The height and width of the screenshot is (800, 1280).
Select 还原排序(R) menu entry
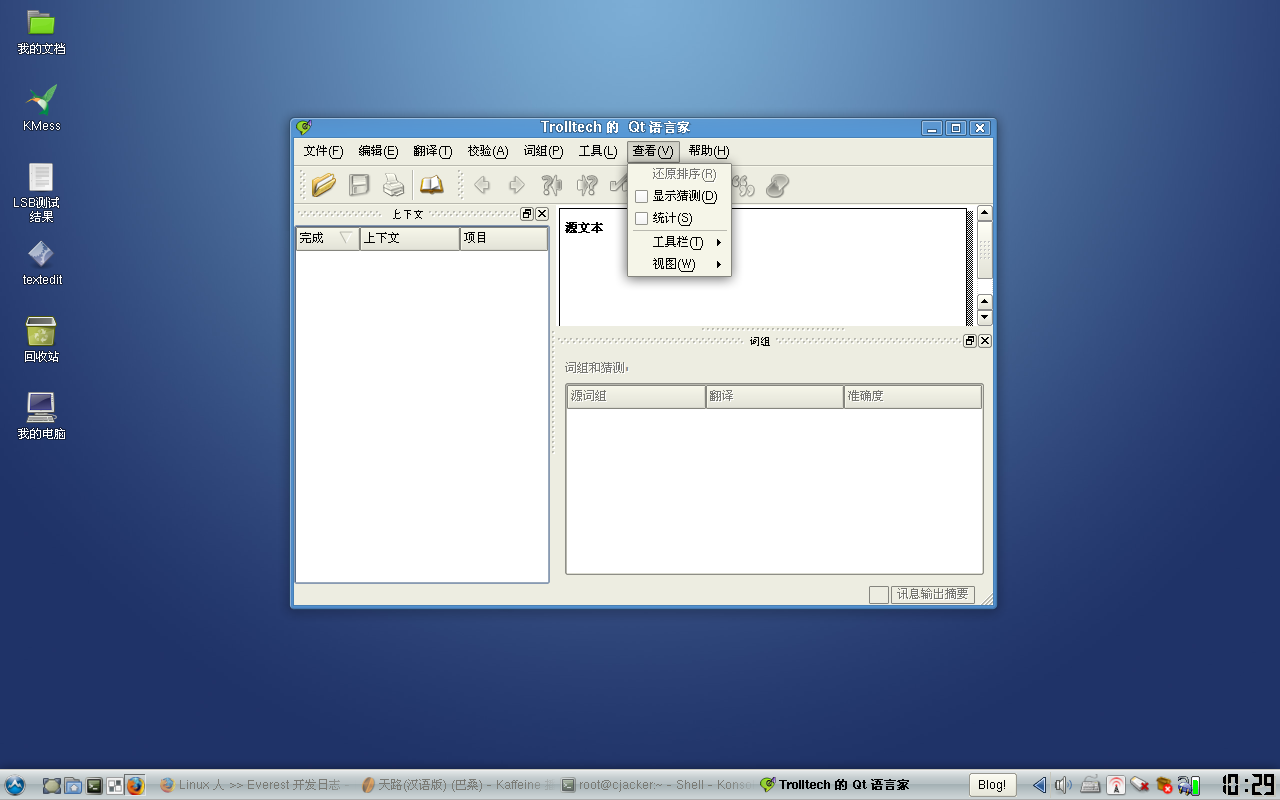pos(679,174)
